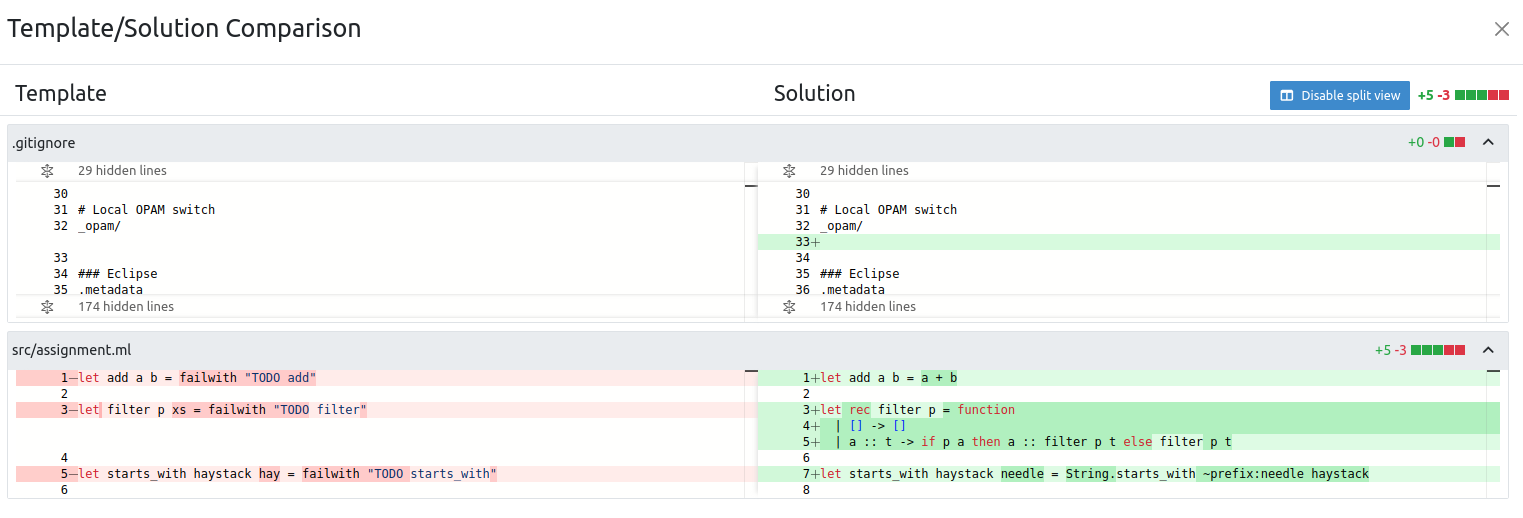
Task: Click removed line 'let add a b = failwith'
Action: (x=197, y=378)
